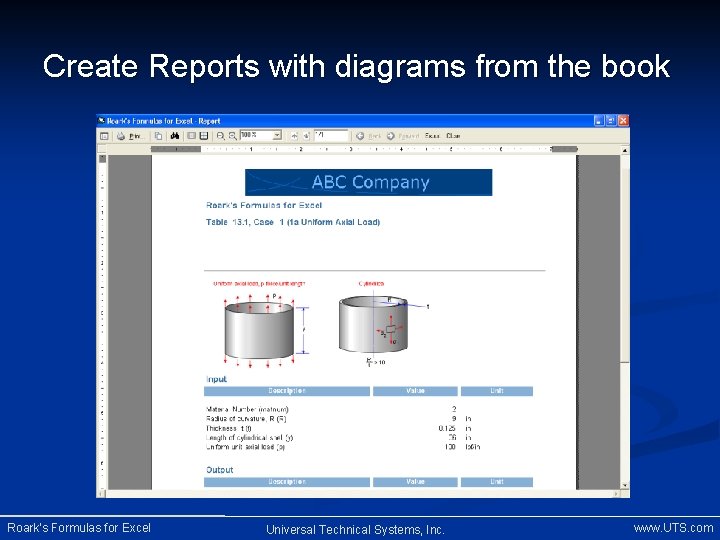
Task: Click the ABC Company banner
Action: pos(369,182)
